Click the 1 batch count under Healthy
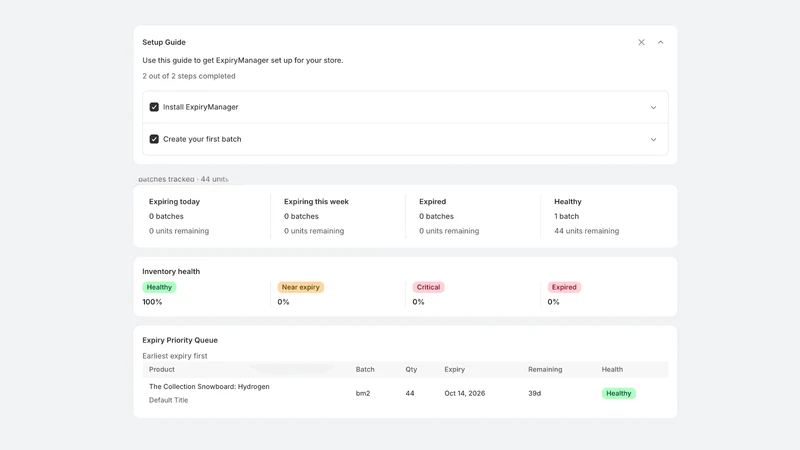 [x=566, y=216]
